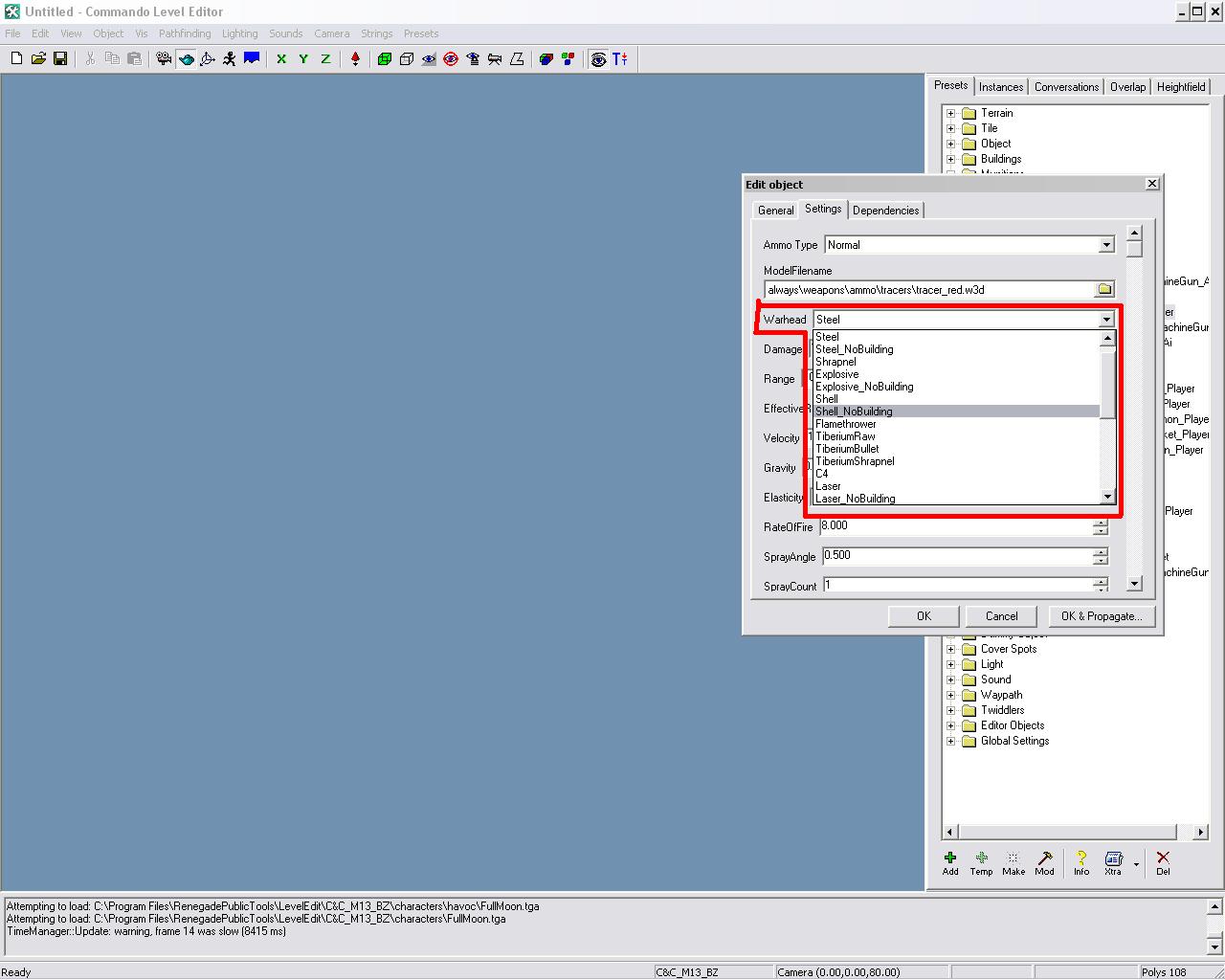Toggle the Y axis restriction

(x=303, y=58)
